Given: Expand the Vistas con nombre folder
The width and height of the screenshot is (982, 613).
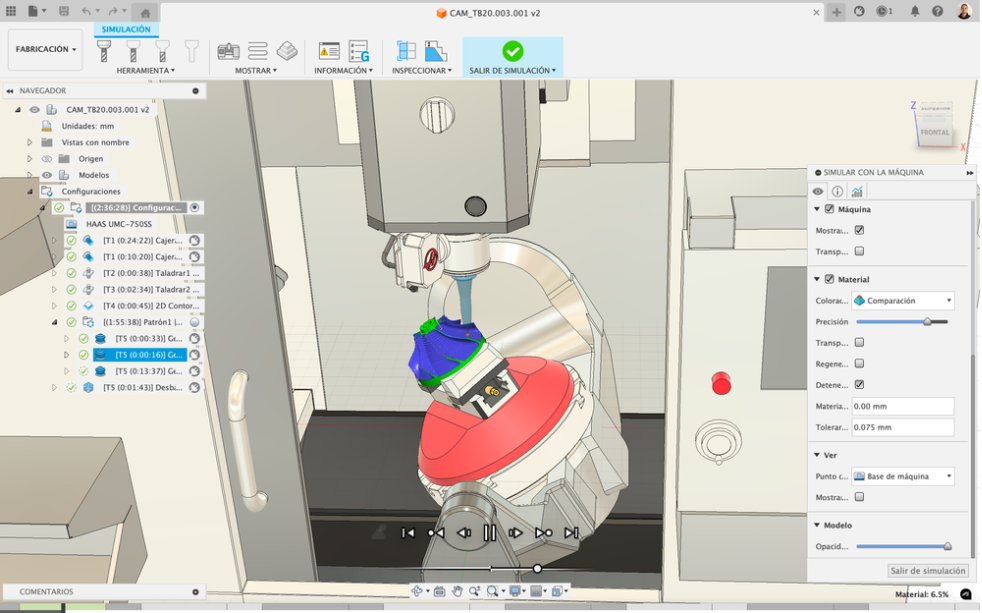Looking at the screenshot, I should (x=29, y=143).
